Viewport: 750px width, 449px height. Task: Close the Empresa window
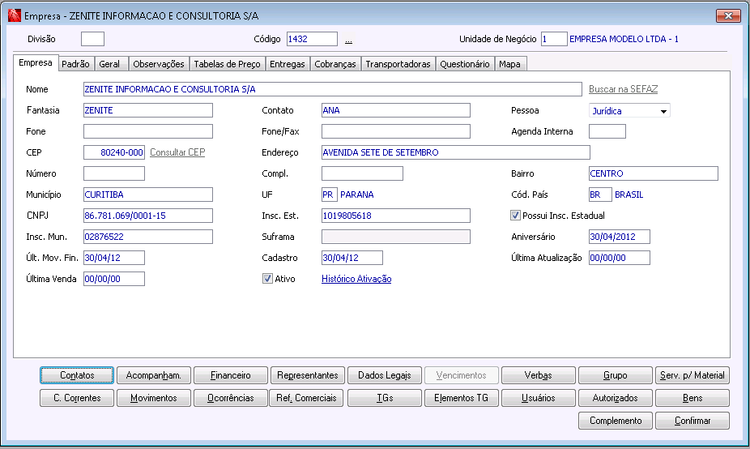pos(728,16)
